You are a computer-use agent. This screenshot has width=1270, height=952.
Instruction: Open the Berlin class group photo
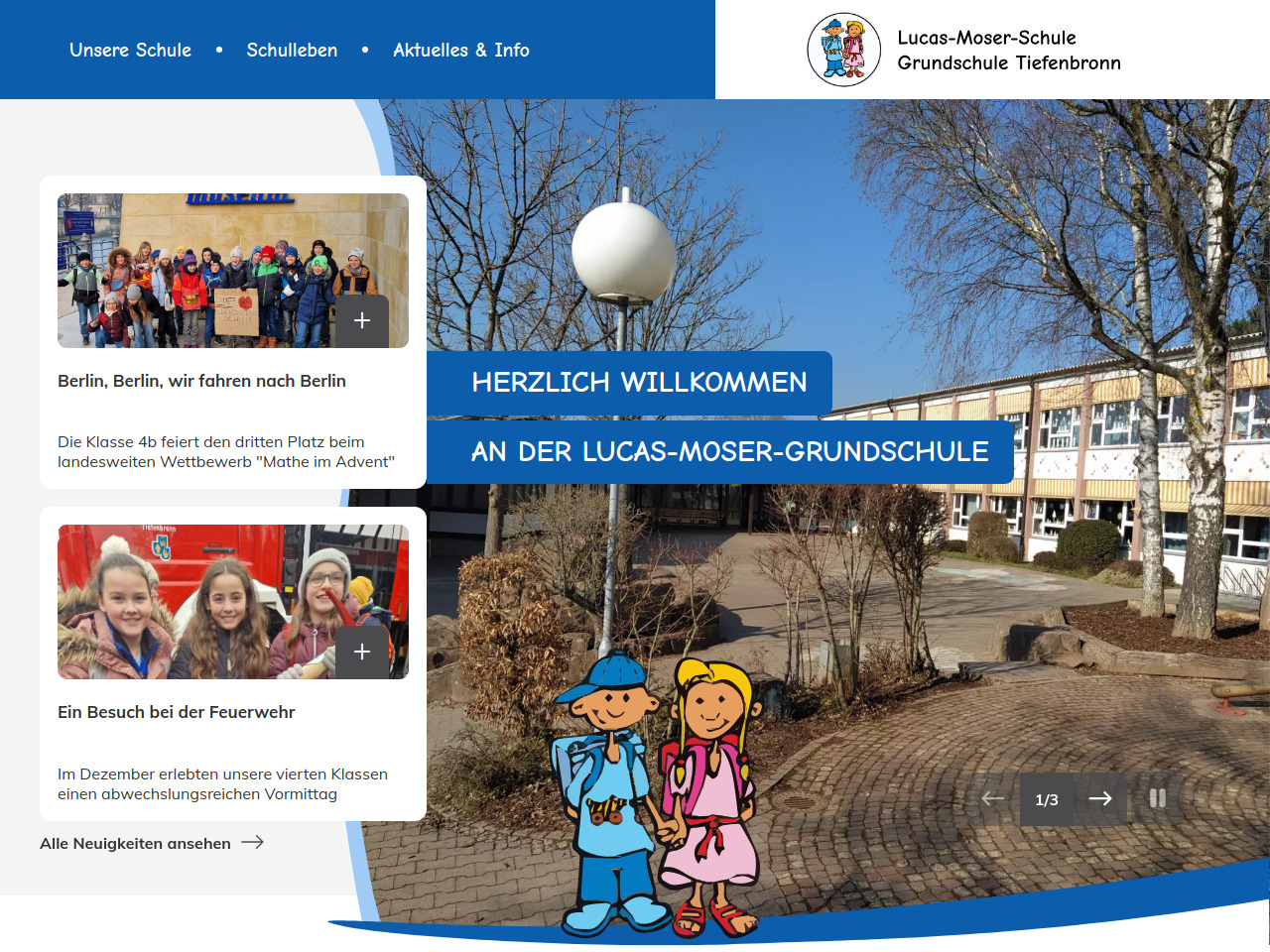(x=198, y=270)
